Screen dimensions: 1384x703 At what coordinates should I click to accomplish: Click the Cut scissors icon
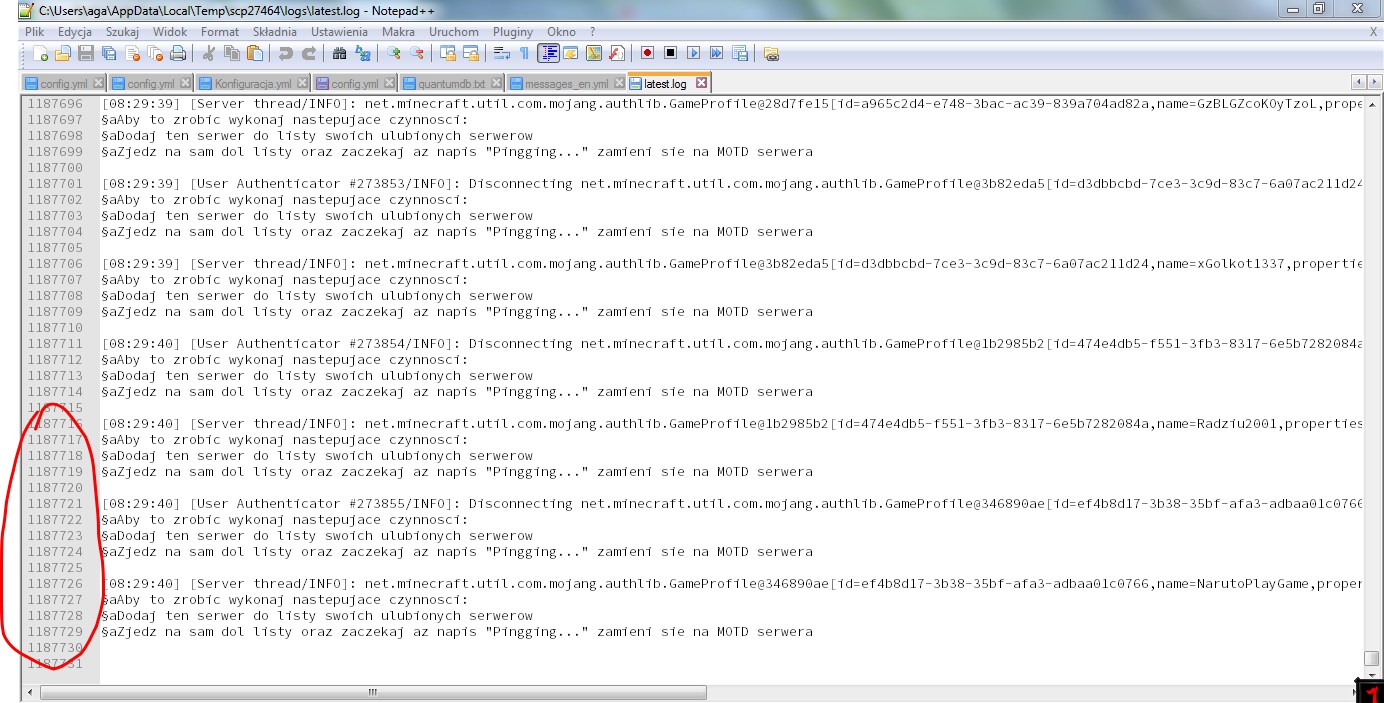point(208,53)
